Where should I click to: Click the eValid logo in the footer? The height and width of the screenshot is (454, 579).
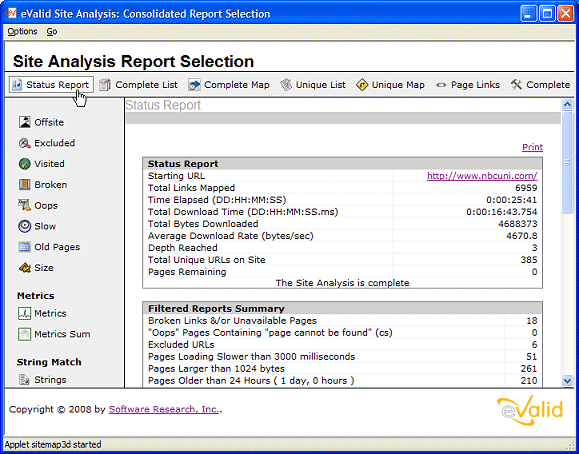(x=530, y=412)
